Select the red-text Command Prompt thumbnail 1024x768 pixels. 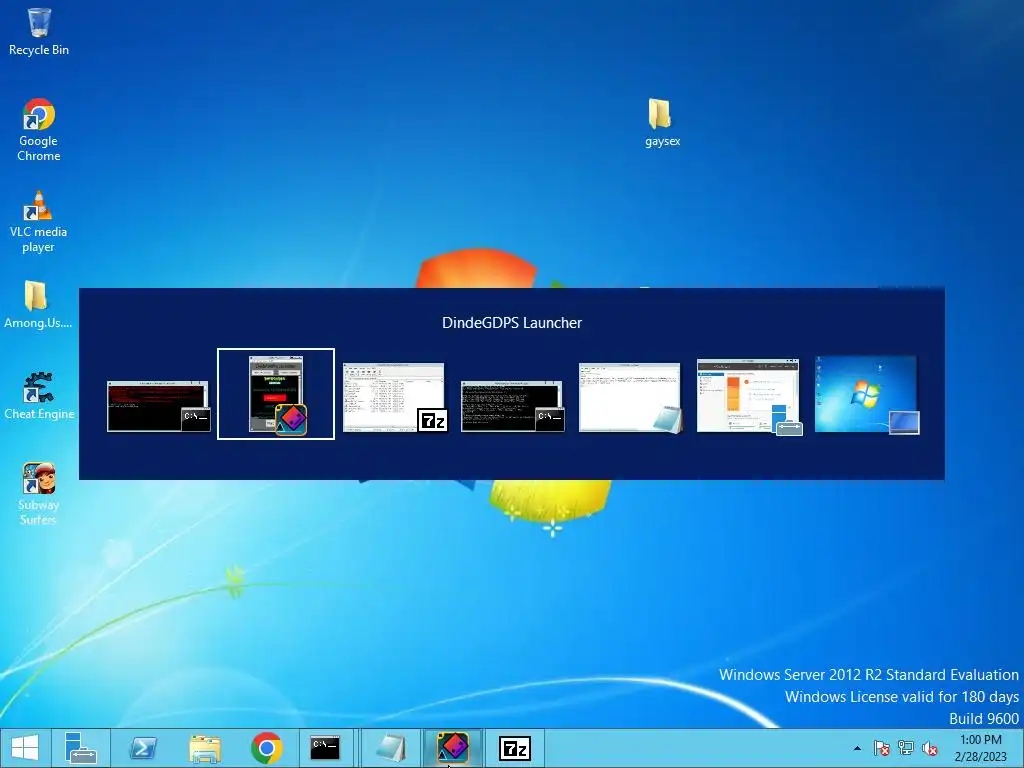coord(158,406)
